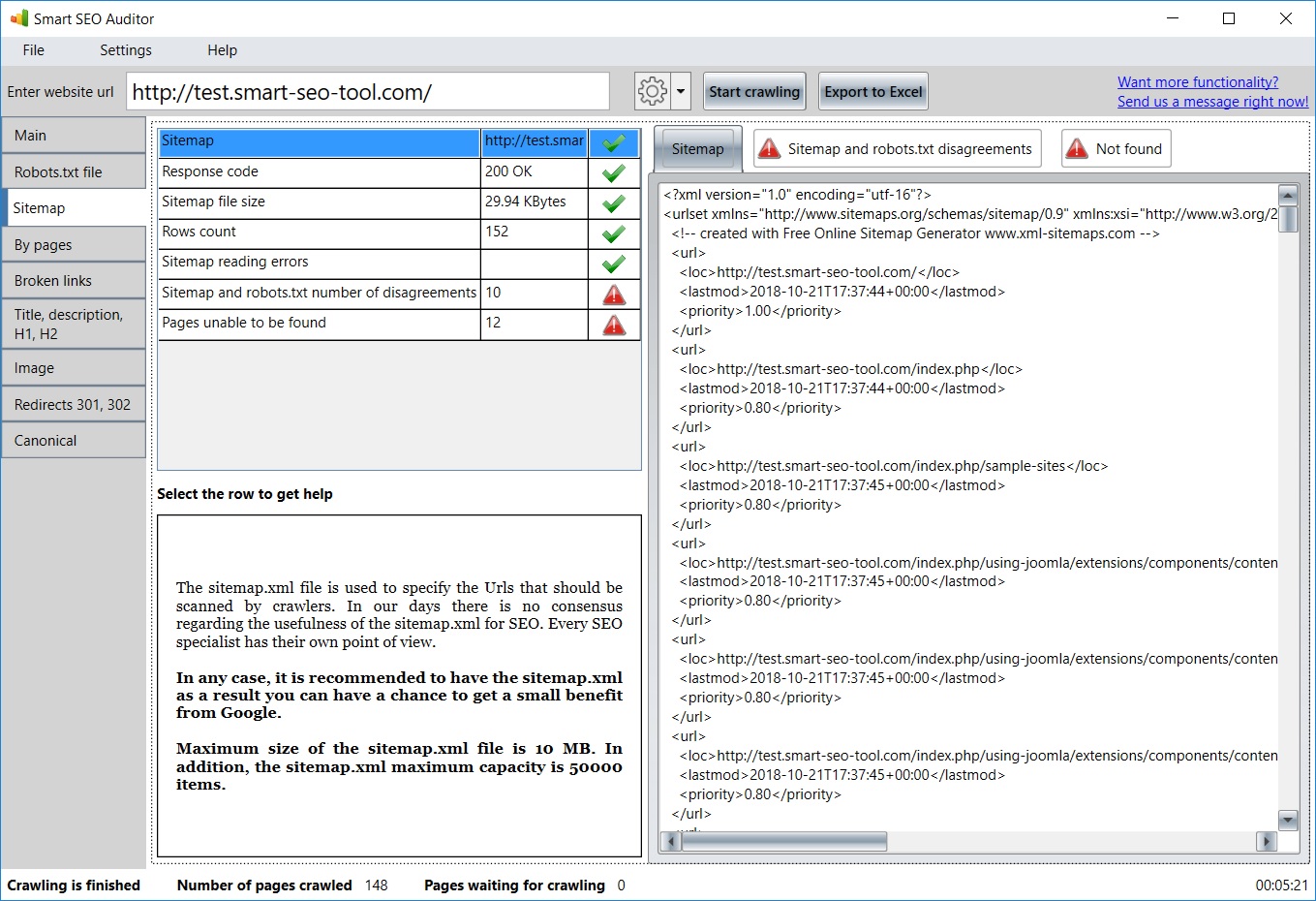This screenshot has width=1316, height=901.
Task: Click green checkmark in Sitemap row
Action: click(x=614, y=143)
